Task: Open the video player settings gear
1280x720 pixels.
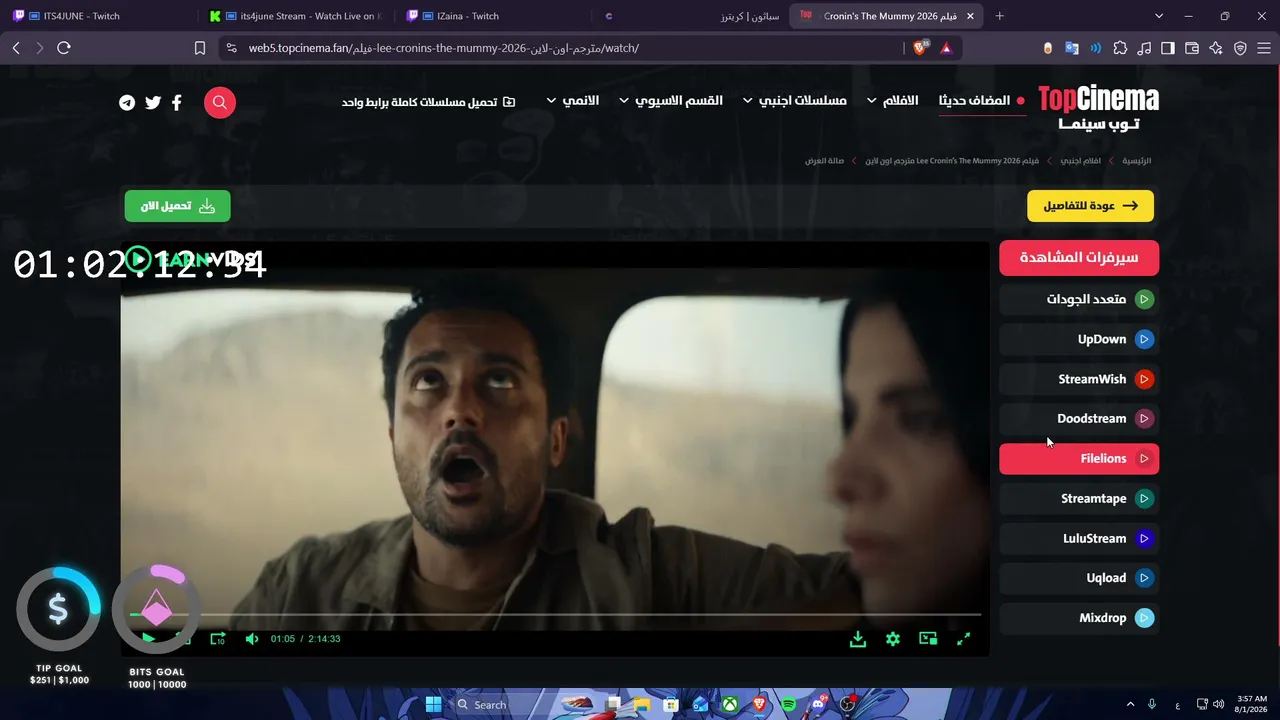Action: [893, 639]
